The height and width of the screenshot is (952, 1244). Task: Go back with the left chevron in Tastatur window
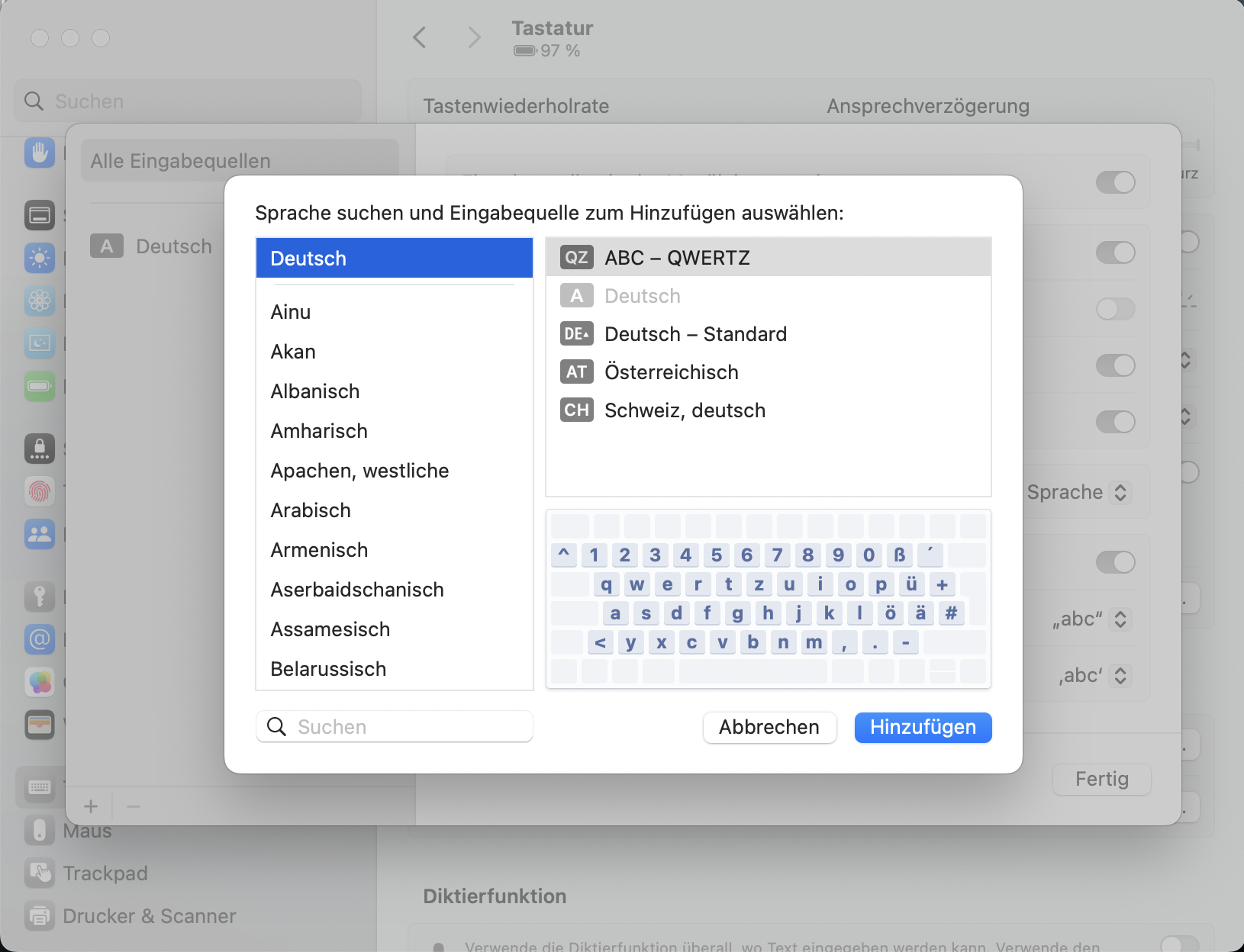pos(420,37)
